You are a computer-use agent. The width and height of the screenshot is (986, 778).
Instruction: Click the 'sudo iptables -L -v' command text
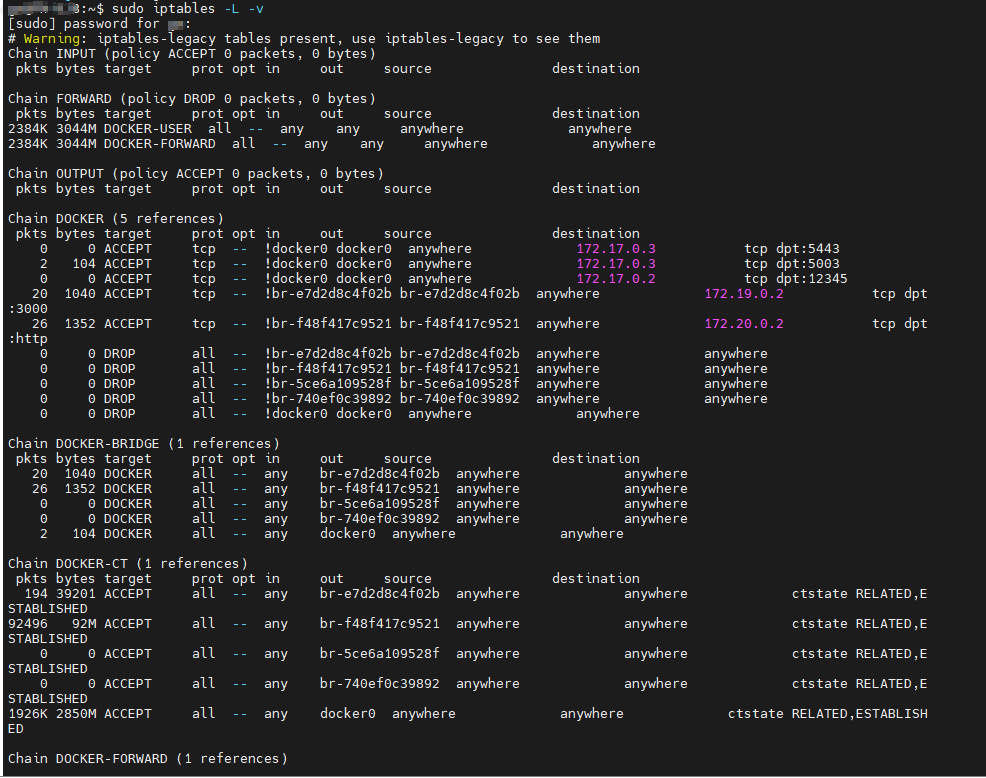pyautogui.click(x=187, y=9)
